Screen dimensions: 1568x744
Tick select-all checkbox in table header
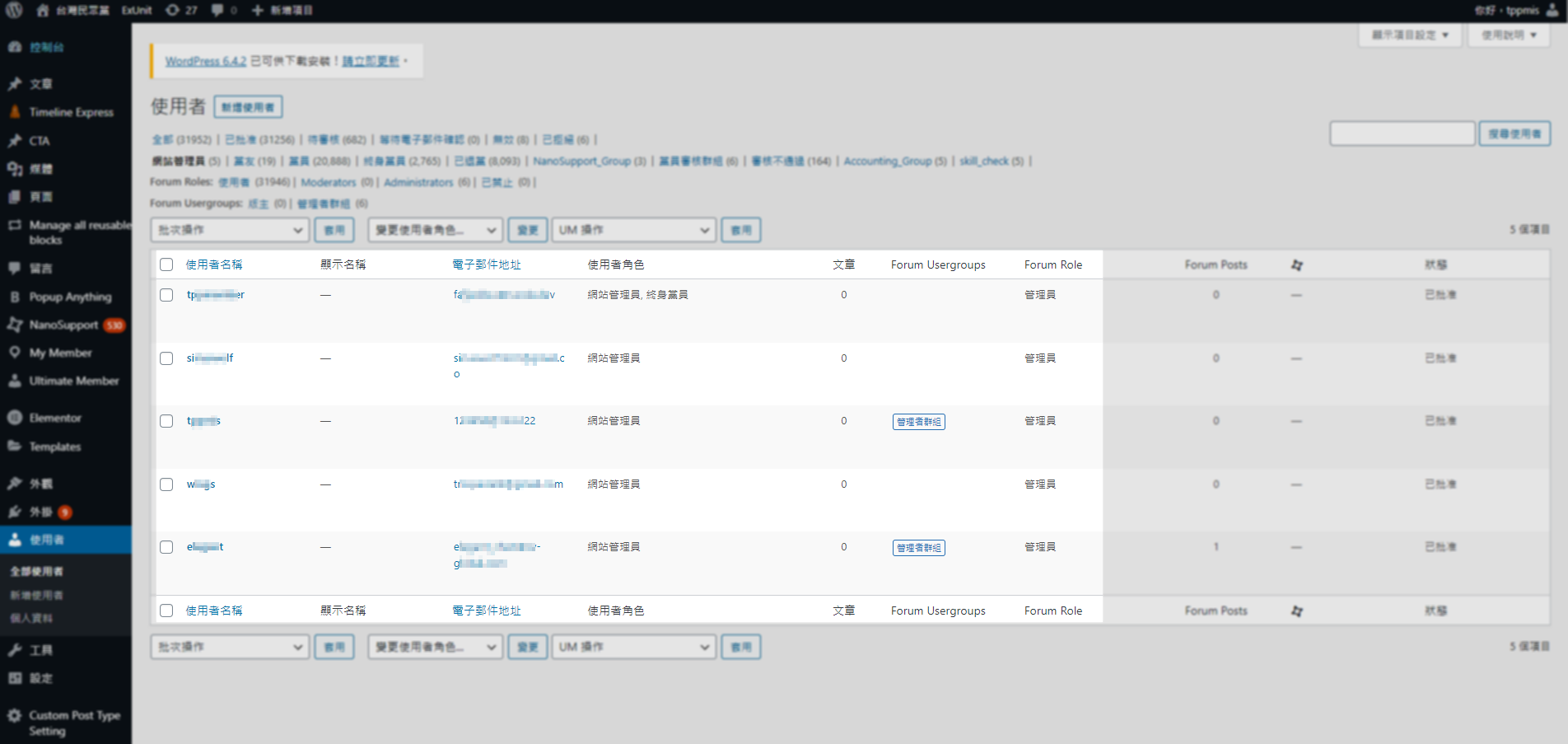point(166,264)
